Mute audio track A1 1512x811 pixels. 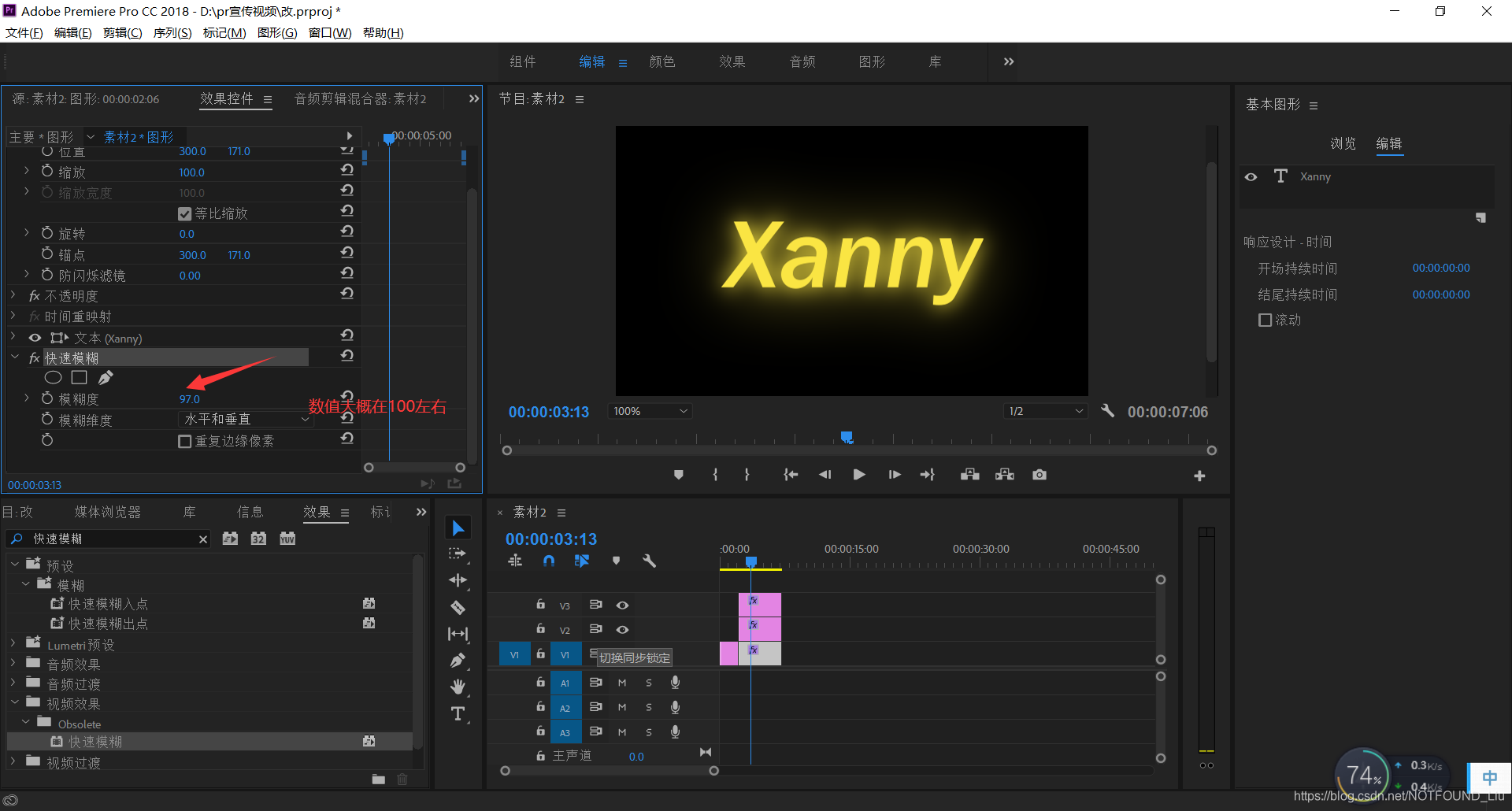coord(622,683)
